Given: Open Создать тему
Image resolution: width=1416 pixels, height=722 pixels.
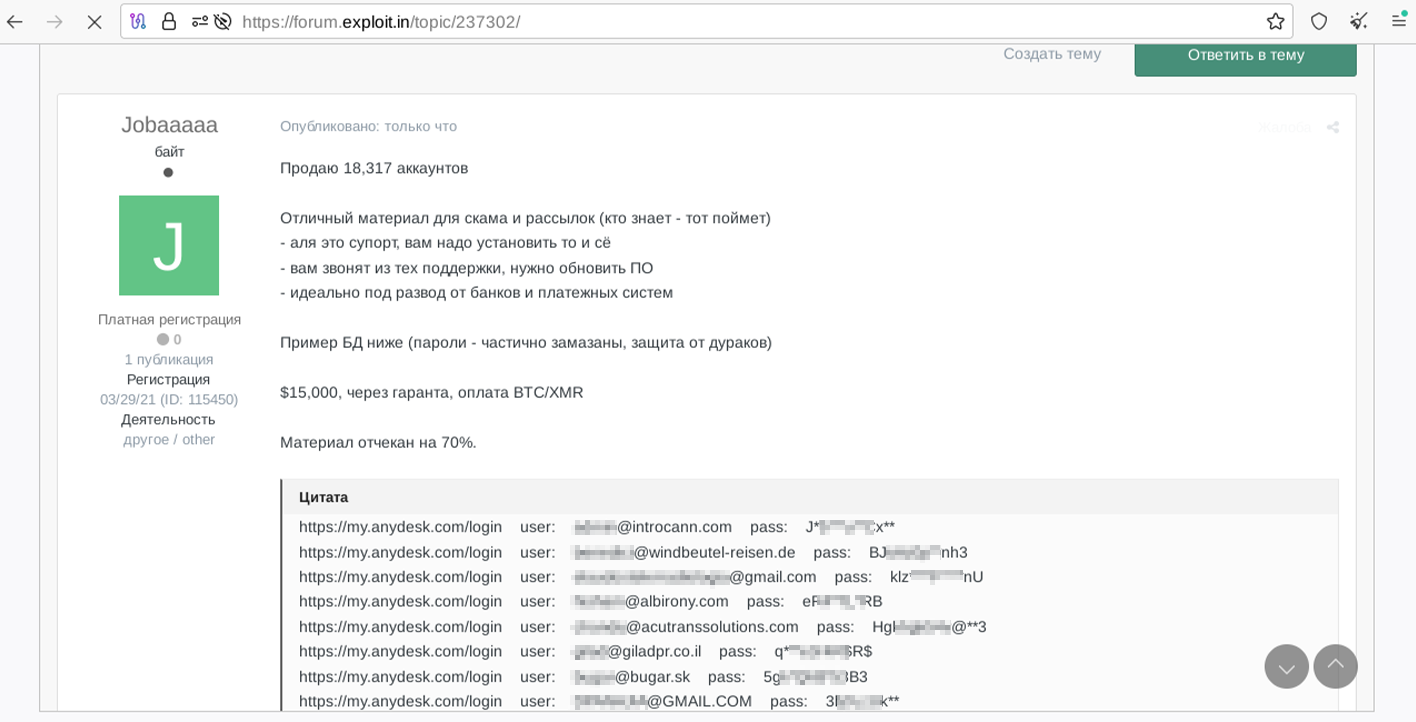Looking at the screenshot, I should (1051, 55).
